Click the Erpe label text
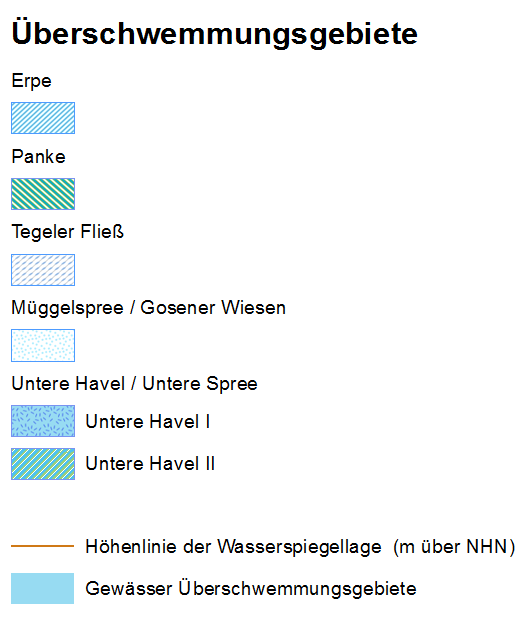 pyautogui.click(x=32, y=81)
